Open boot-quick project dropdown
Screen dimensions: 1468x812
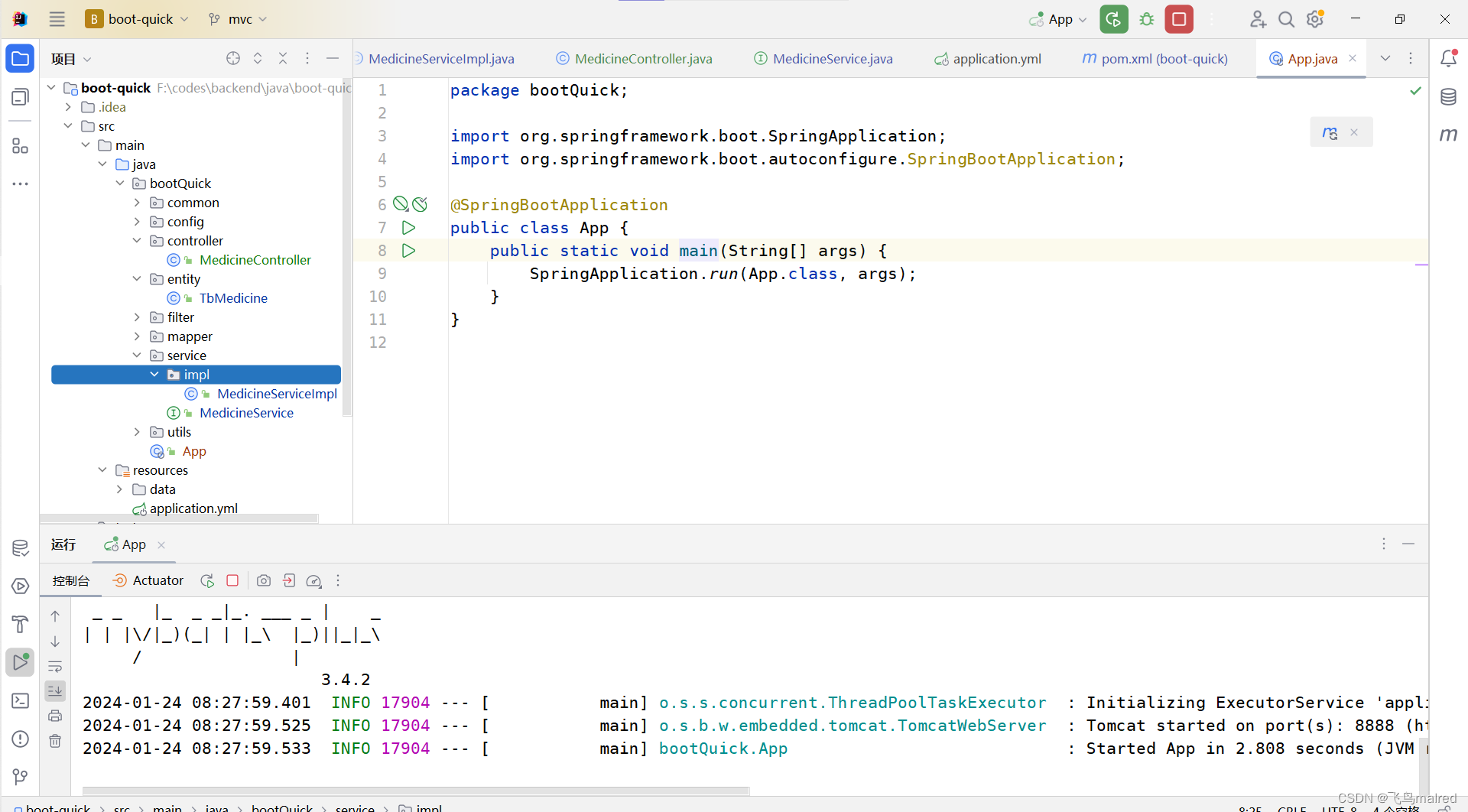pyautogui.click(x=138, y=19)
